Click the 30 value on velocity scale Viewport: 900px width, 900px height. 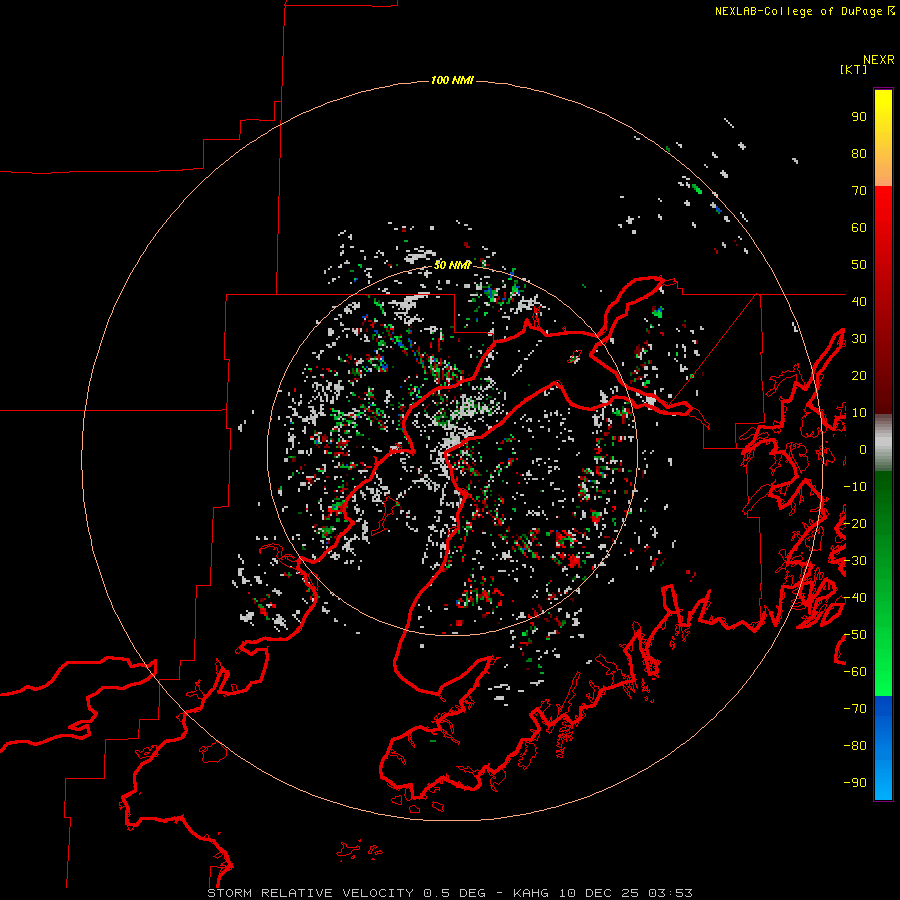859,339
